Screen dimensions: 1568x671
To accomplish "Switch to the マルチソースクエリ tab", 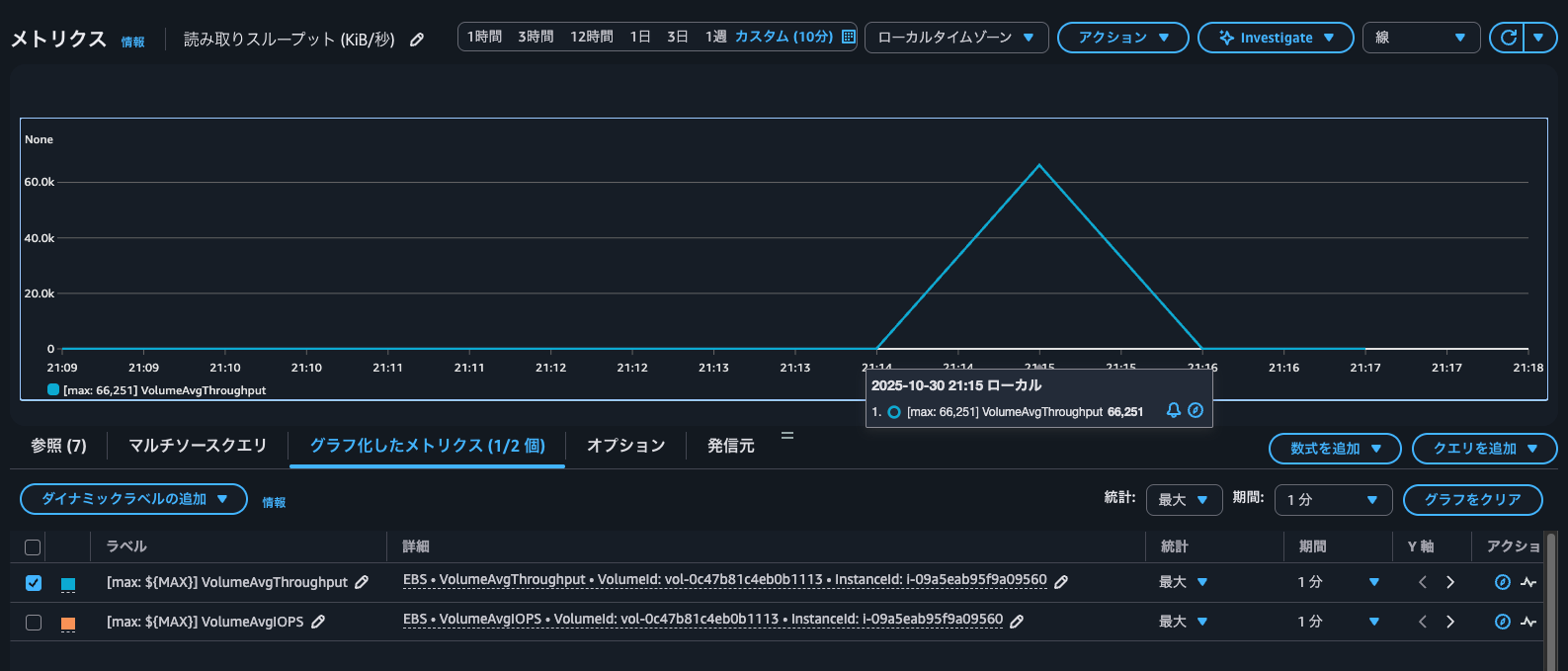I will (x=198, y=446).
